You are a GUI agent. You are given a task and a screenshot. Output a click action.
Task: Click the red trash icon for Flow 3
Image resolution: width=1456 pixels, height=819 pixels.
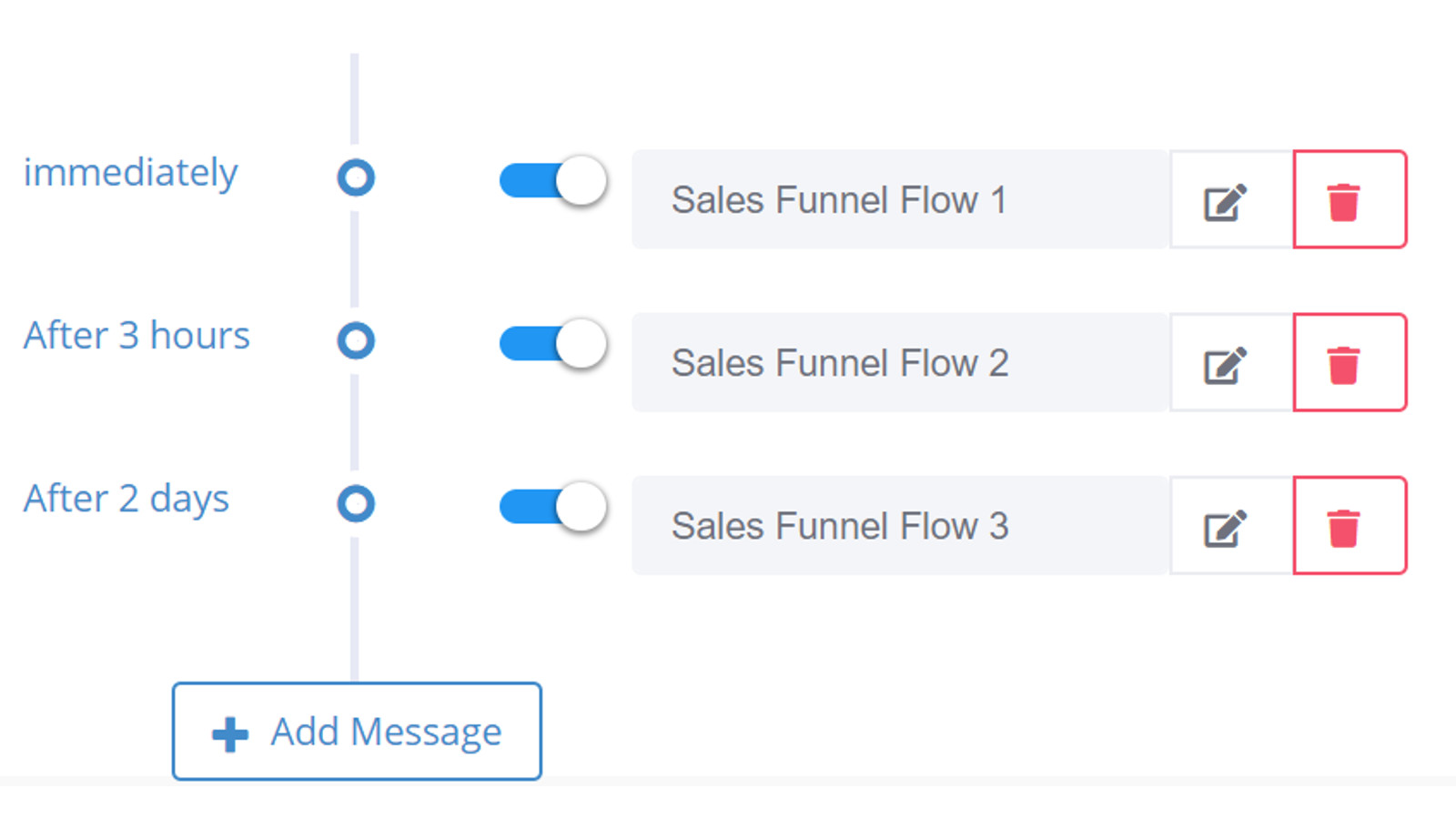pyautogui.click(x=1350, y=526)
